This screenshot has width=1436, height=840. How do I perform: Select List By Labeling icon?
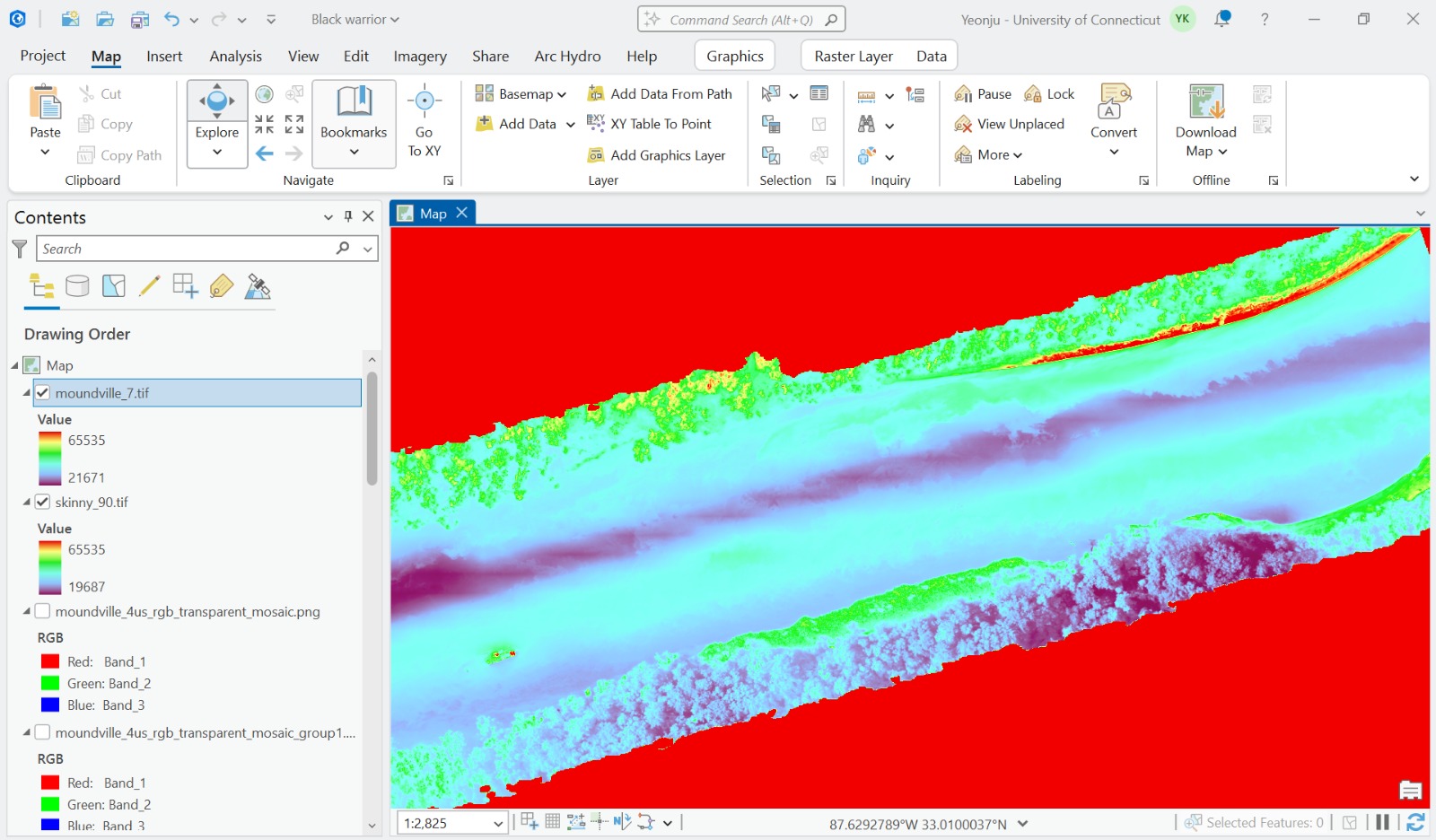click(221, 286)
